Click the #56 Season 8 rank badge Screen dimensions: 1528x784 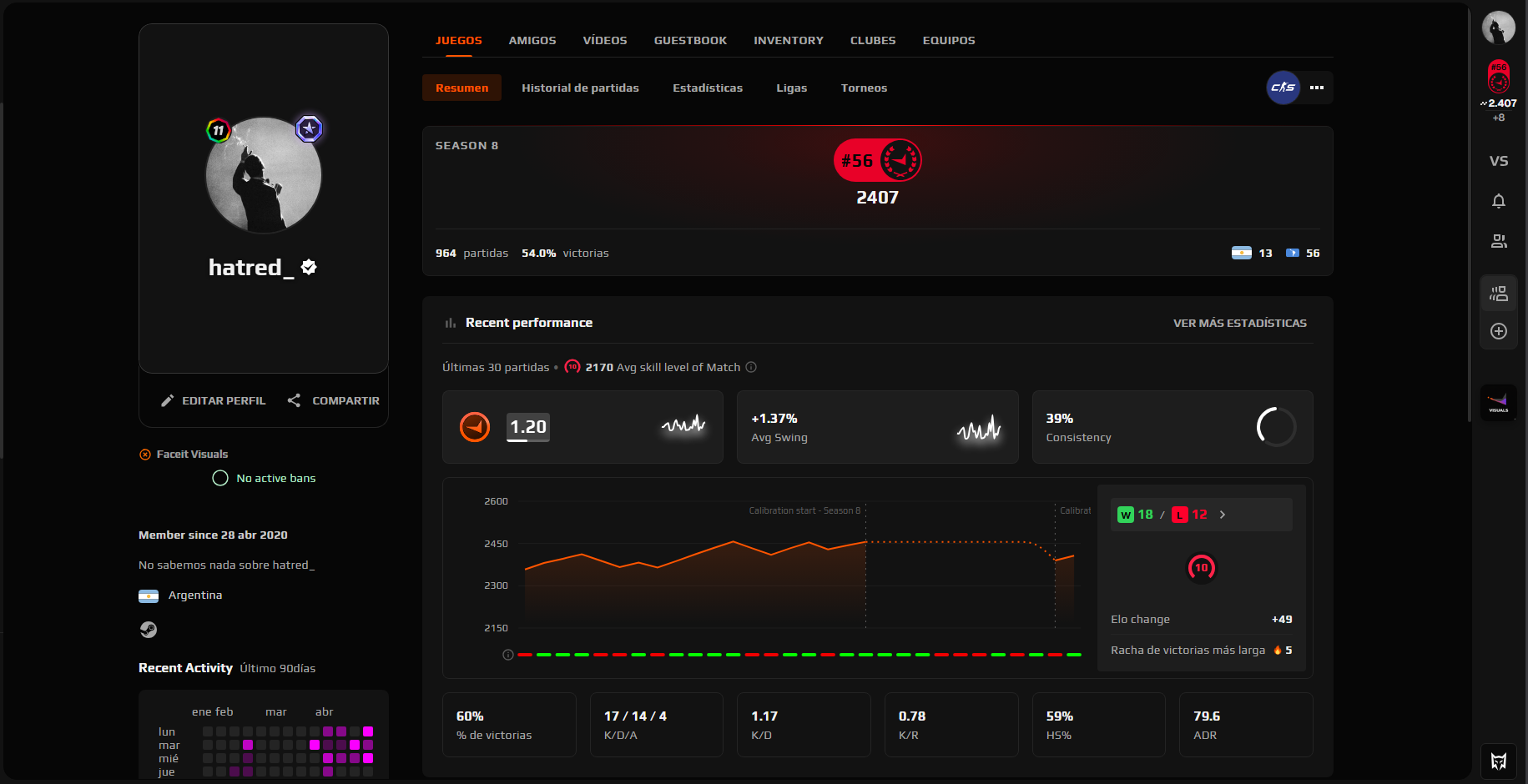point(878,160)
